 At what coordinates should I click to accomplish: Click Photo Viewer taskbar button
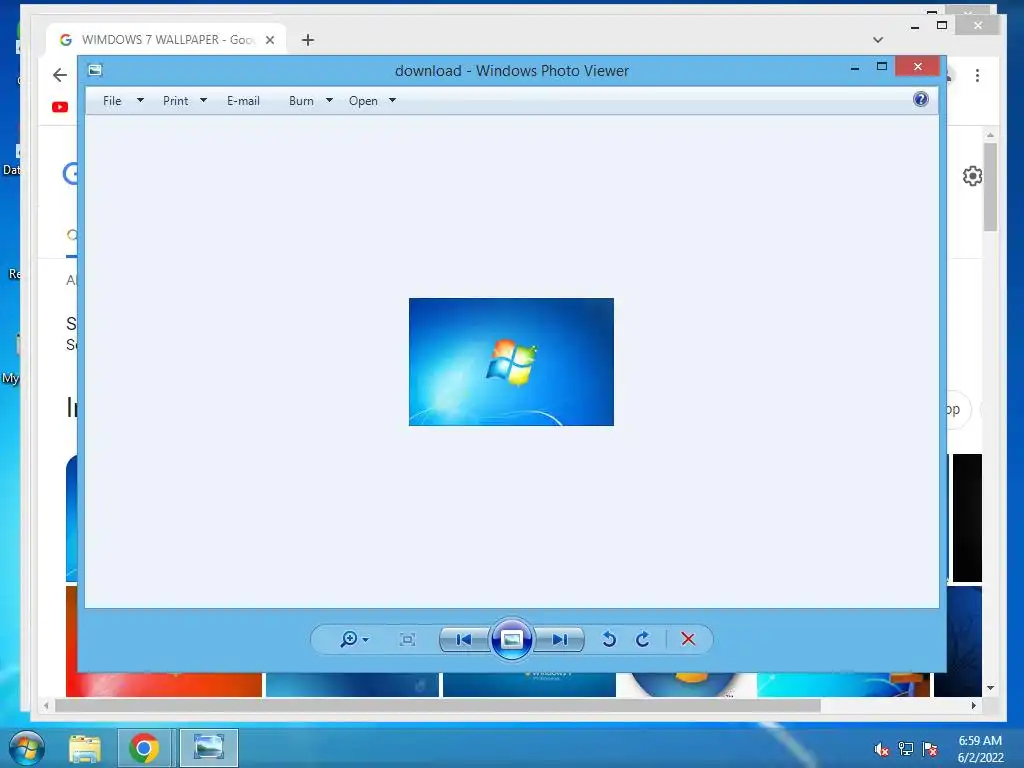coord(208,748)
